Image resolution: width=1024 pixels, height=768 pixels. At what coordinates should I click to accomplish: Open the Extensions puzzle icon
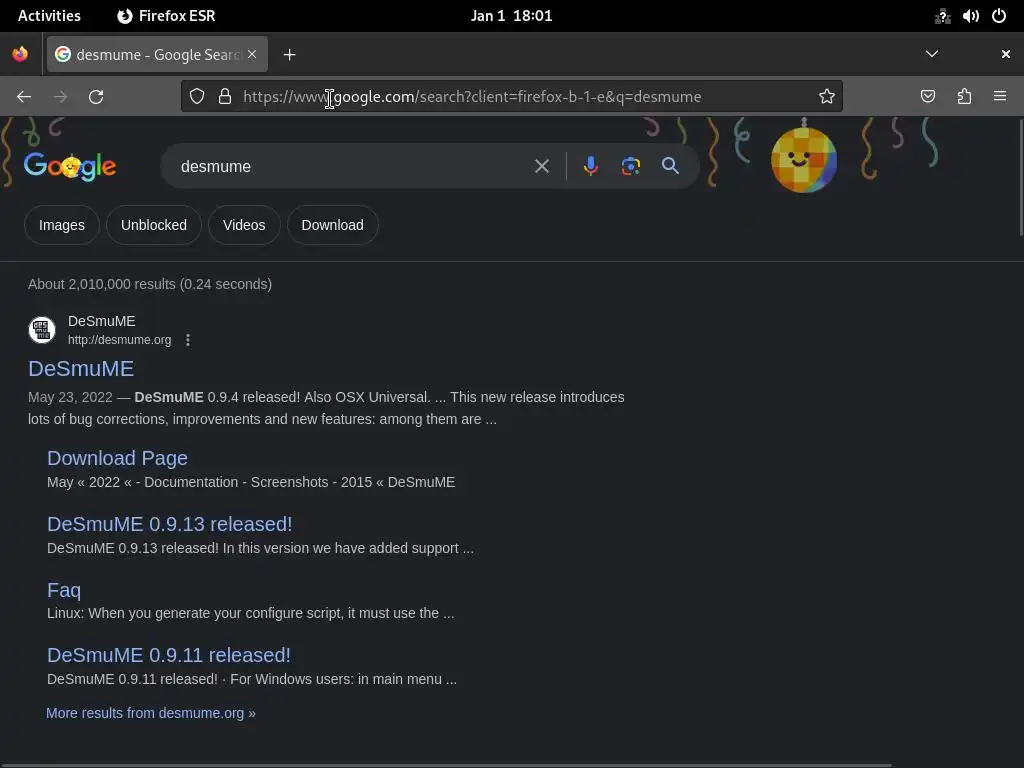[x=964, y=97]
